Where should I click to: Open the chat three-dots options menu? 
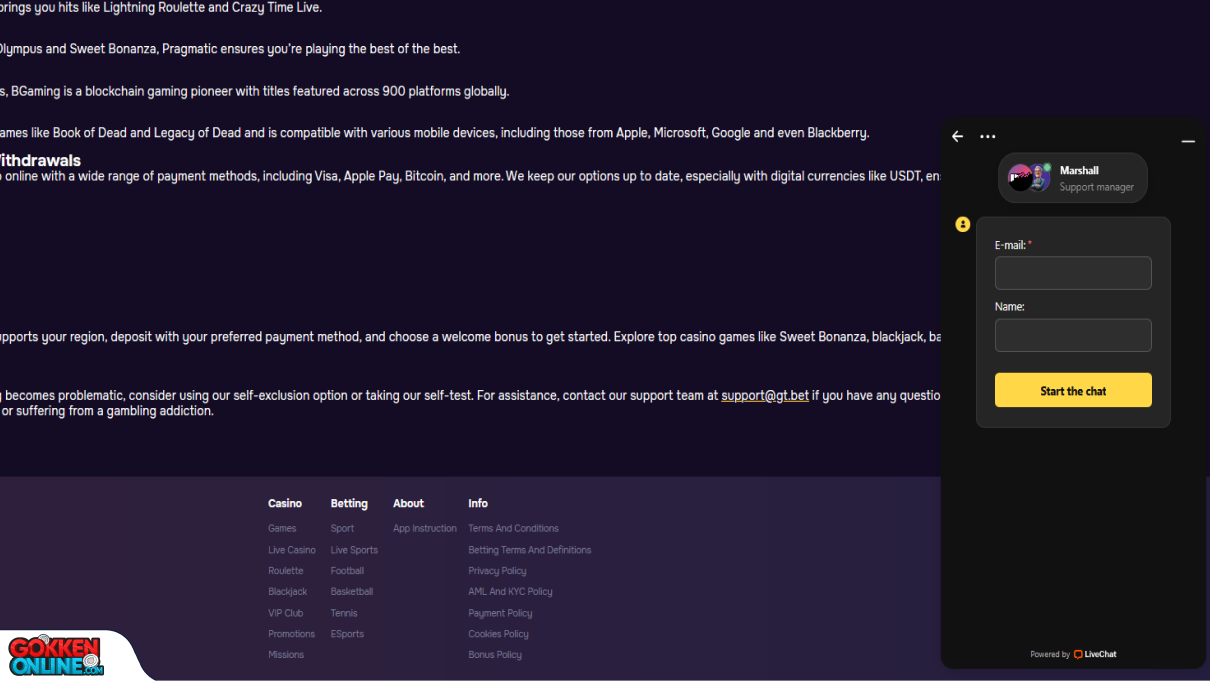point(988,137)
